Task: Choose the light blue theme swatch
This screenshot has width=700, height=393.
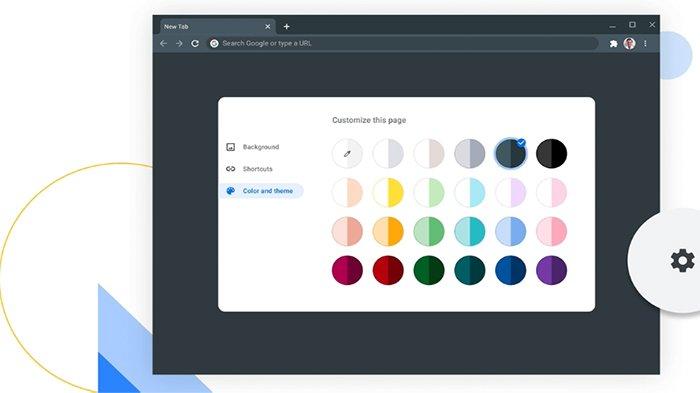Action: (x=511, y=231)
